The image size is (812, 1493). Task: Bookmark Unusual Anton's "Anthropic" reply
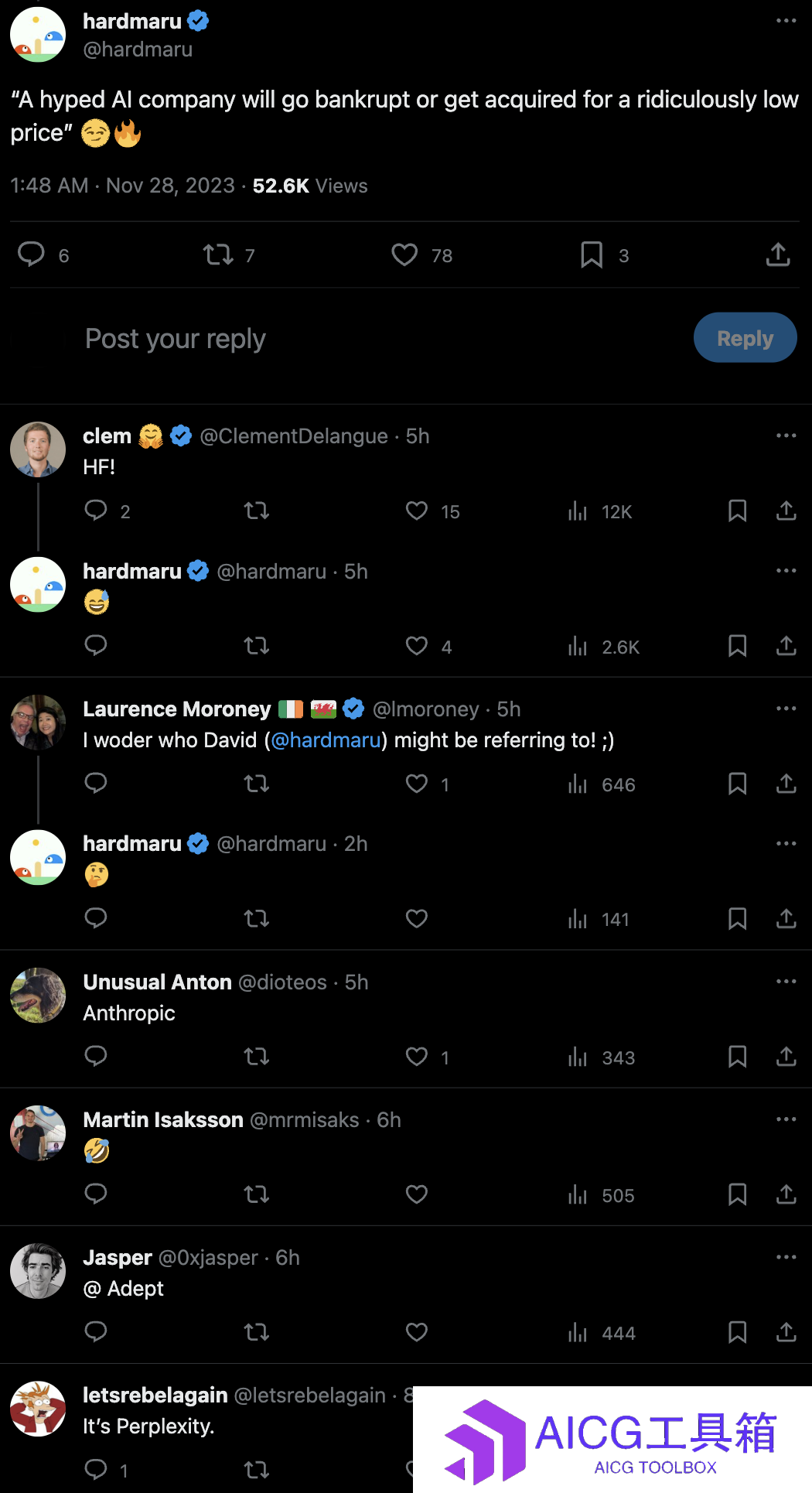click(738, 1056)
